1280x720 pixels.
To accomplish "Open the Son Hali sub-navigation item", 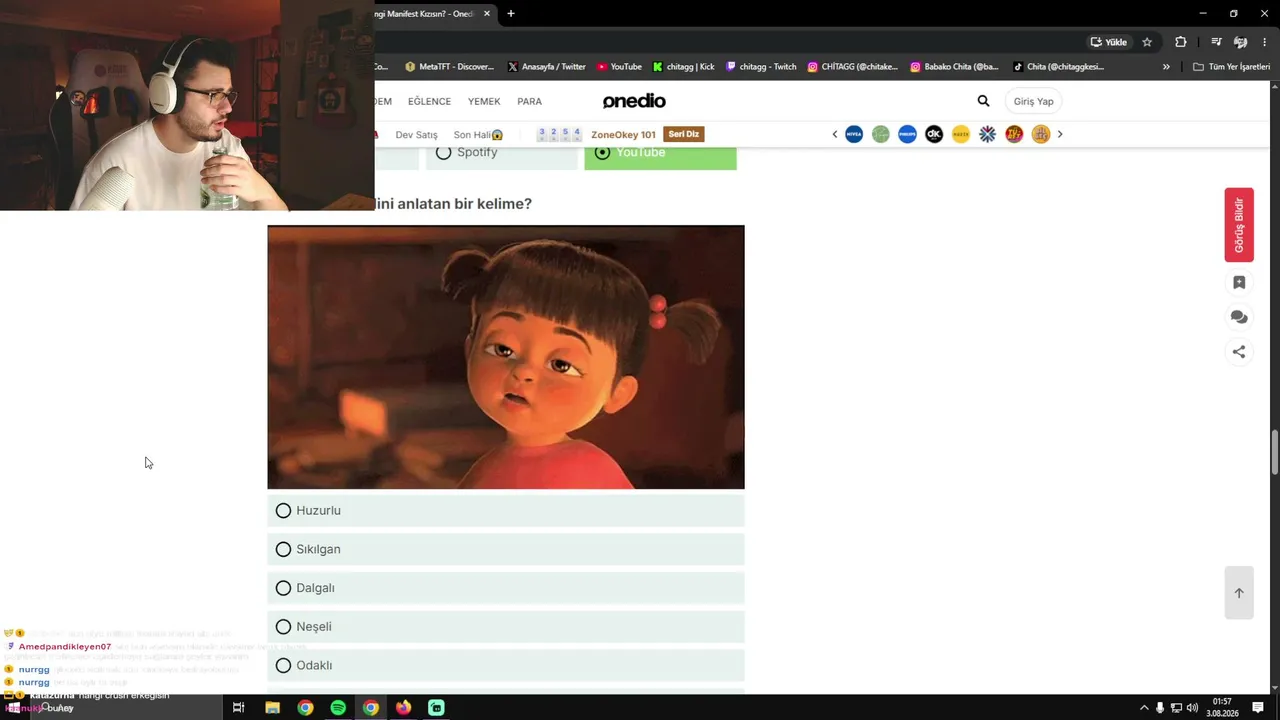I will 478,135.
